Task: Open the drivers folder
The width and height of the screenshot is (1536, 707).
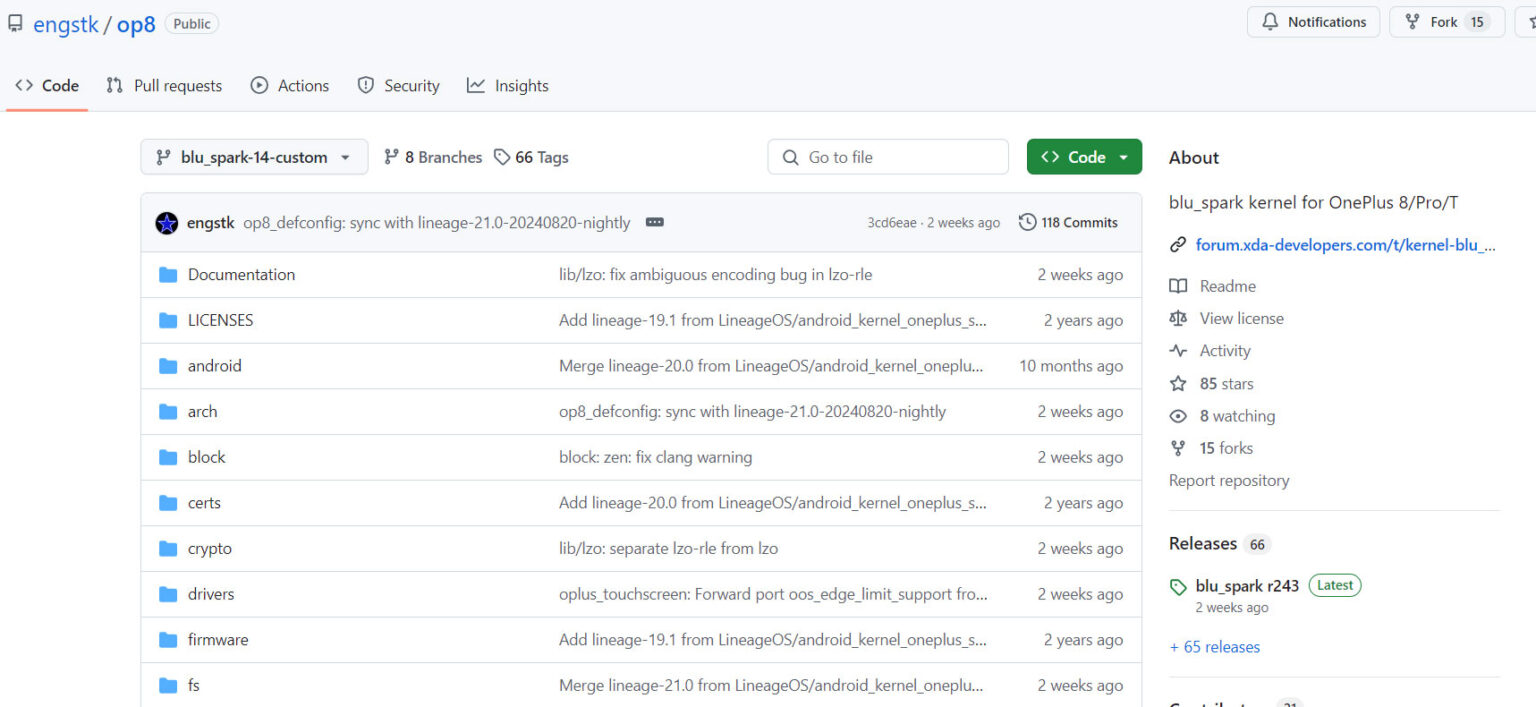Action: 211,594
